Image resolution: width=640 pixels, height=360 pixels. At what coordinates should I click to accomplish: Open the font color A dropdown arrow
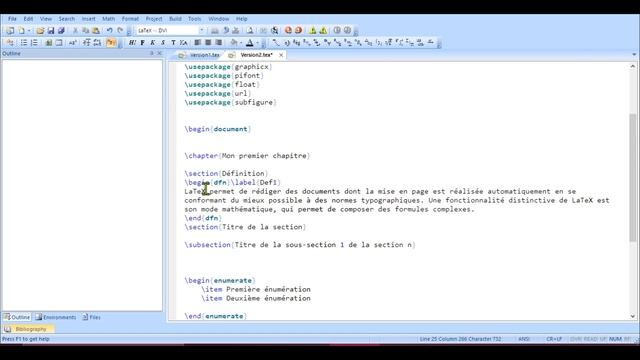(258, 42)
